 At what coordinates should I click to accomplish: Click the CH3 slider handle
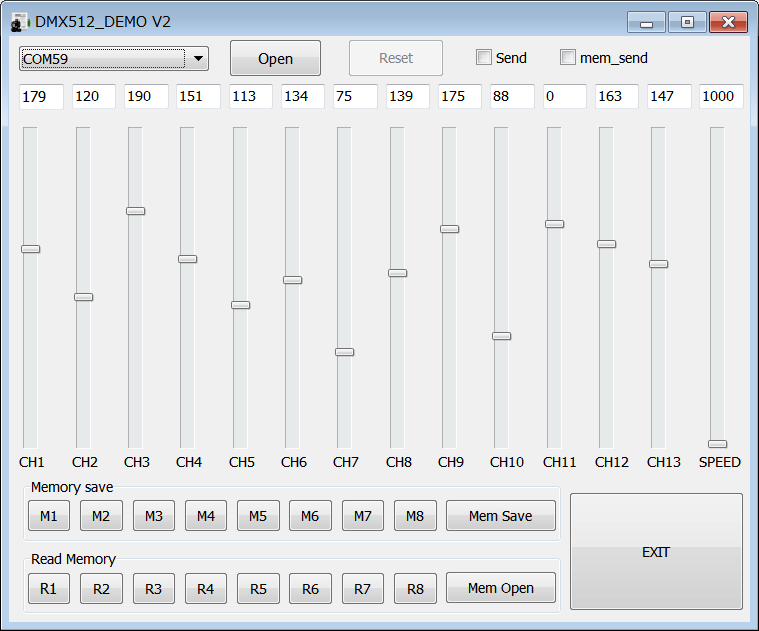(136, 211)
